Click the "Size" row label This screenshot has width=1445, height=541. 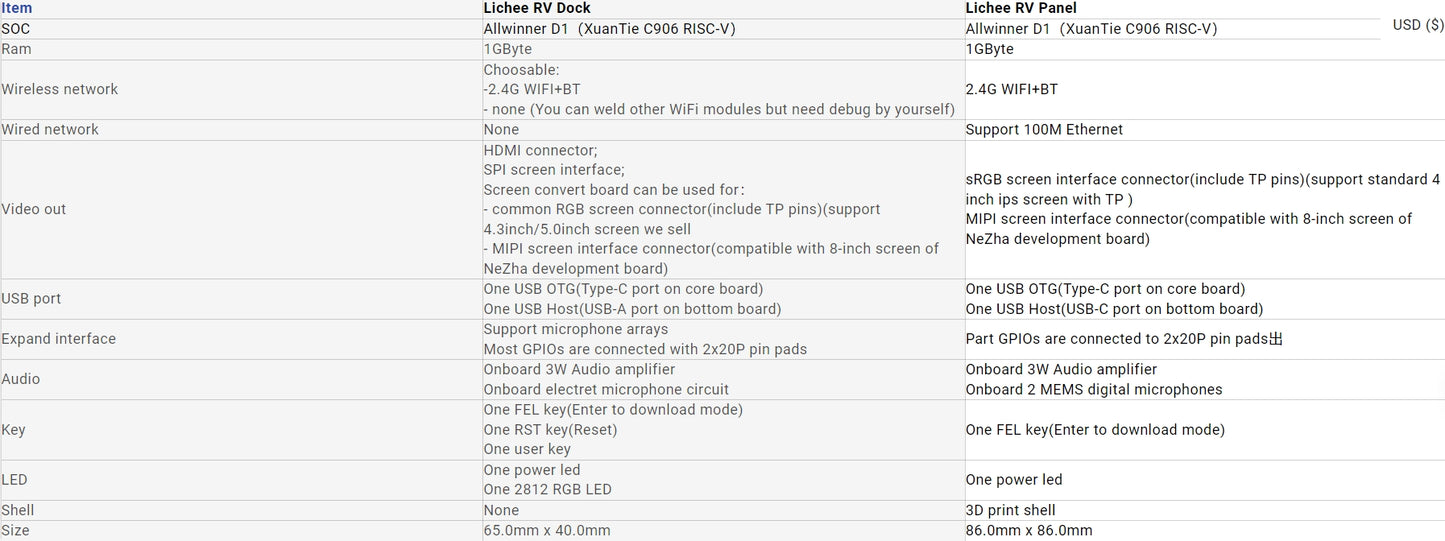pyautogui.click(x=15, y=530)
